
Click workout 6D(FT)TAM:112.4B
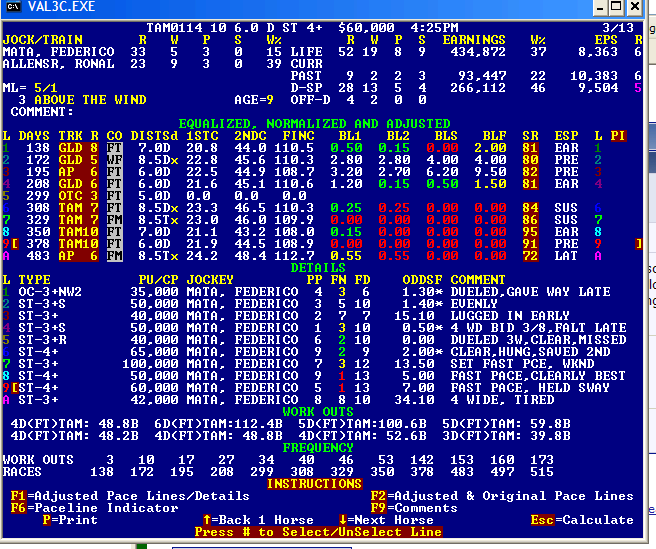point(218,424)
